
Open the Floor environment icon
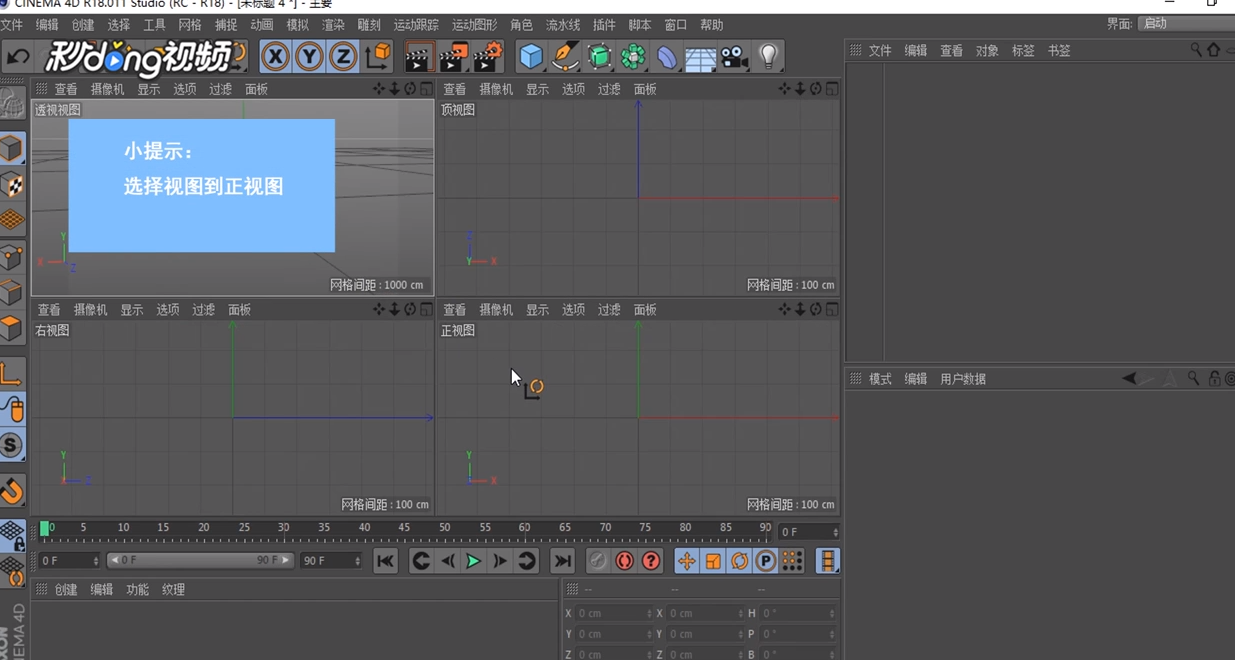click(700, 58)
